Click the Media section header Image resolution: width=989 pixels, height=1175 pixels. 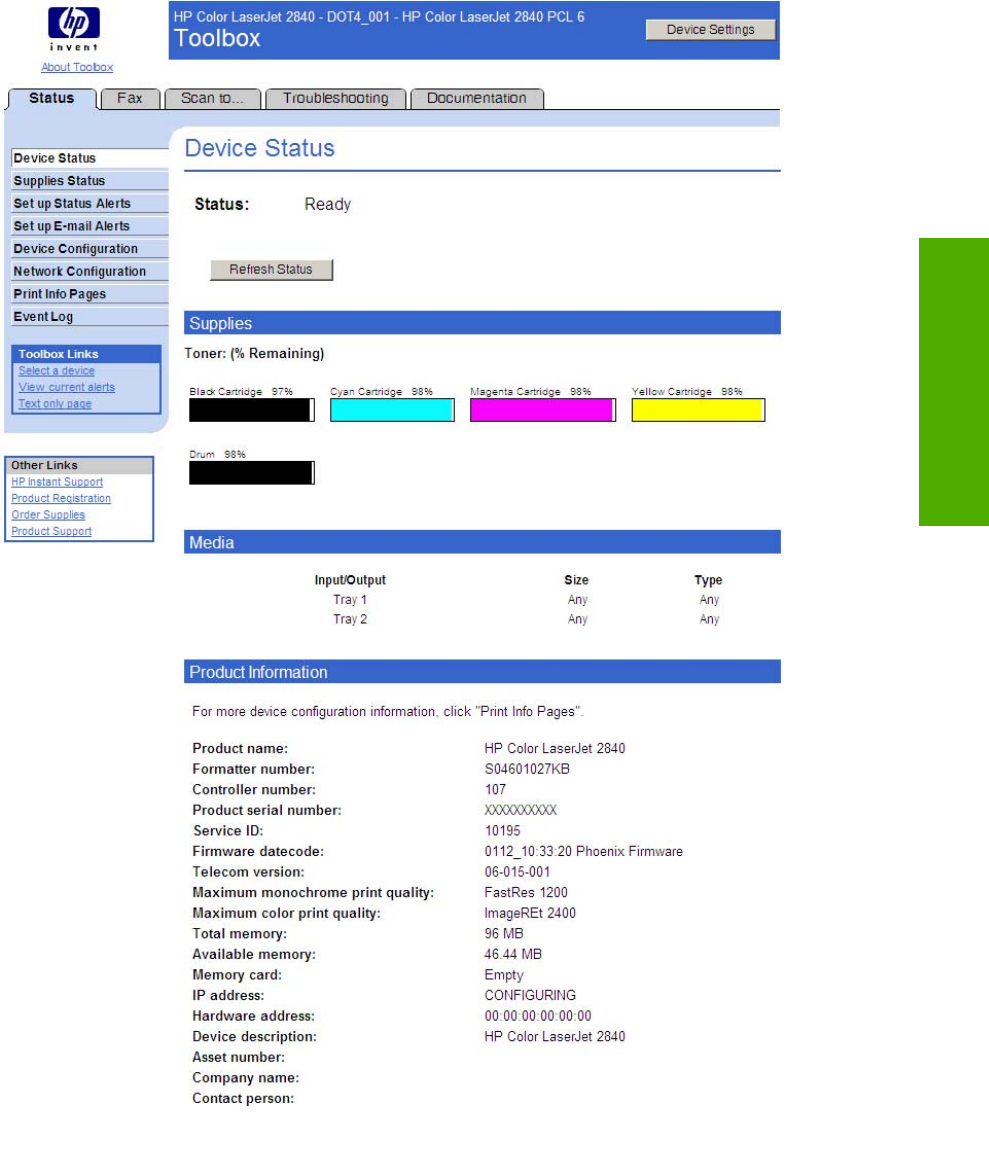pyautogui.click(x=483, y=542)
